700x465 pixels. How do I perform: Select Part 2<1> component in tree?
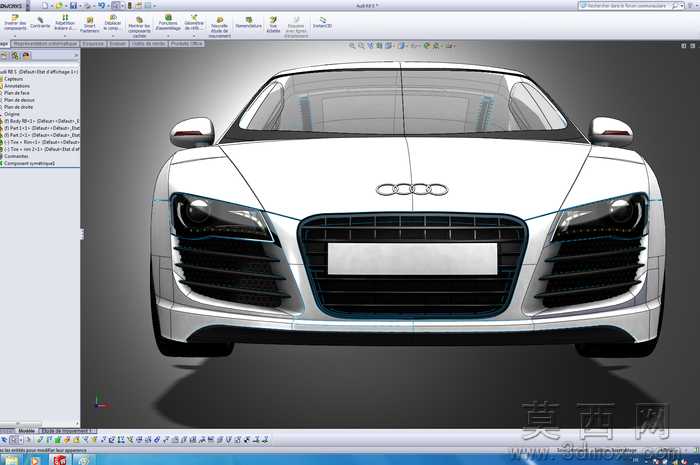42,135
